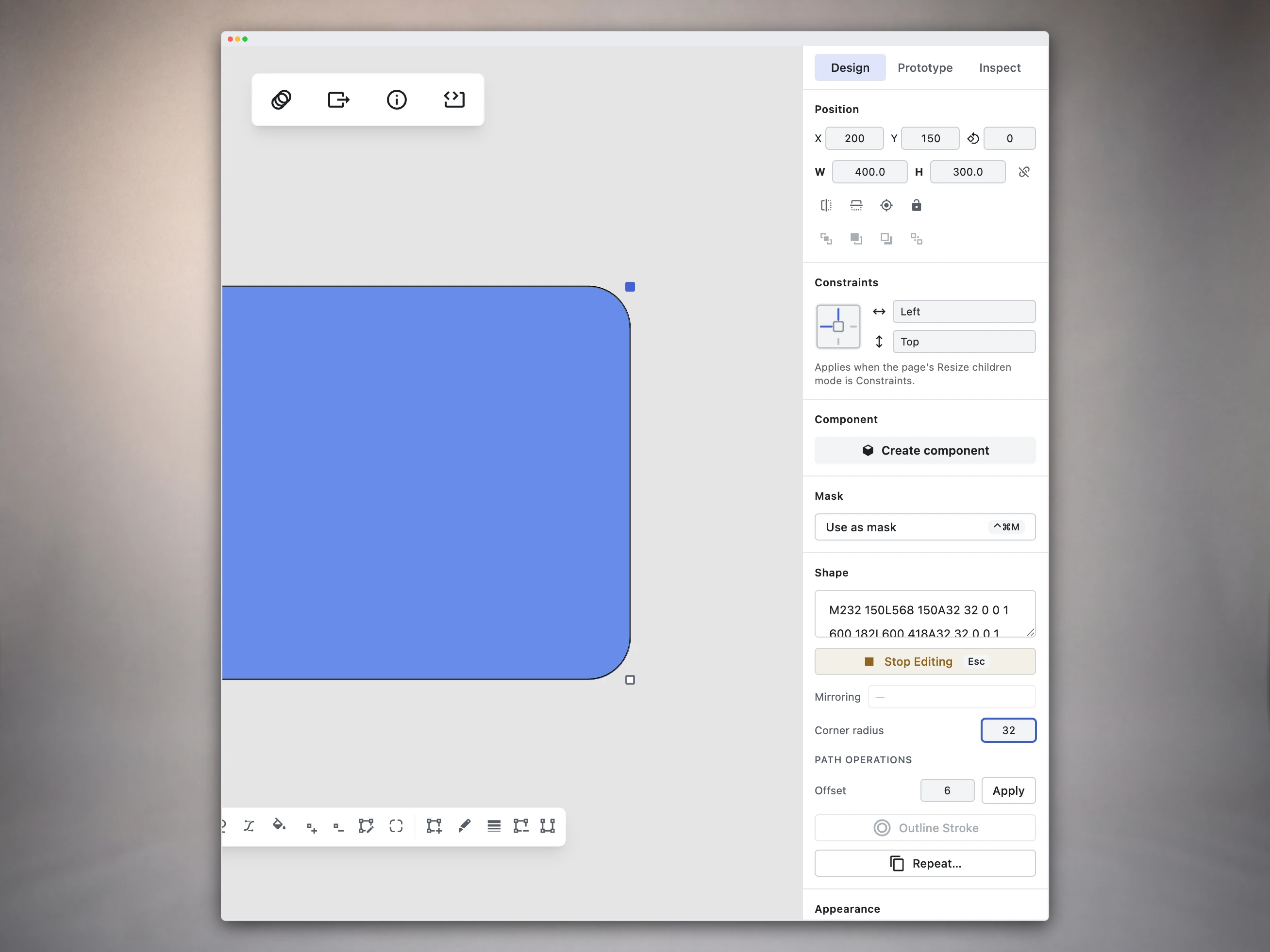Viewport: 1270px width, 952px height.
Task: Click Apply next to Offset
Action: click(x=1008, y=791)
